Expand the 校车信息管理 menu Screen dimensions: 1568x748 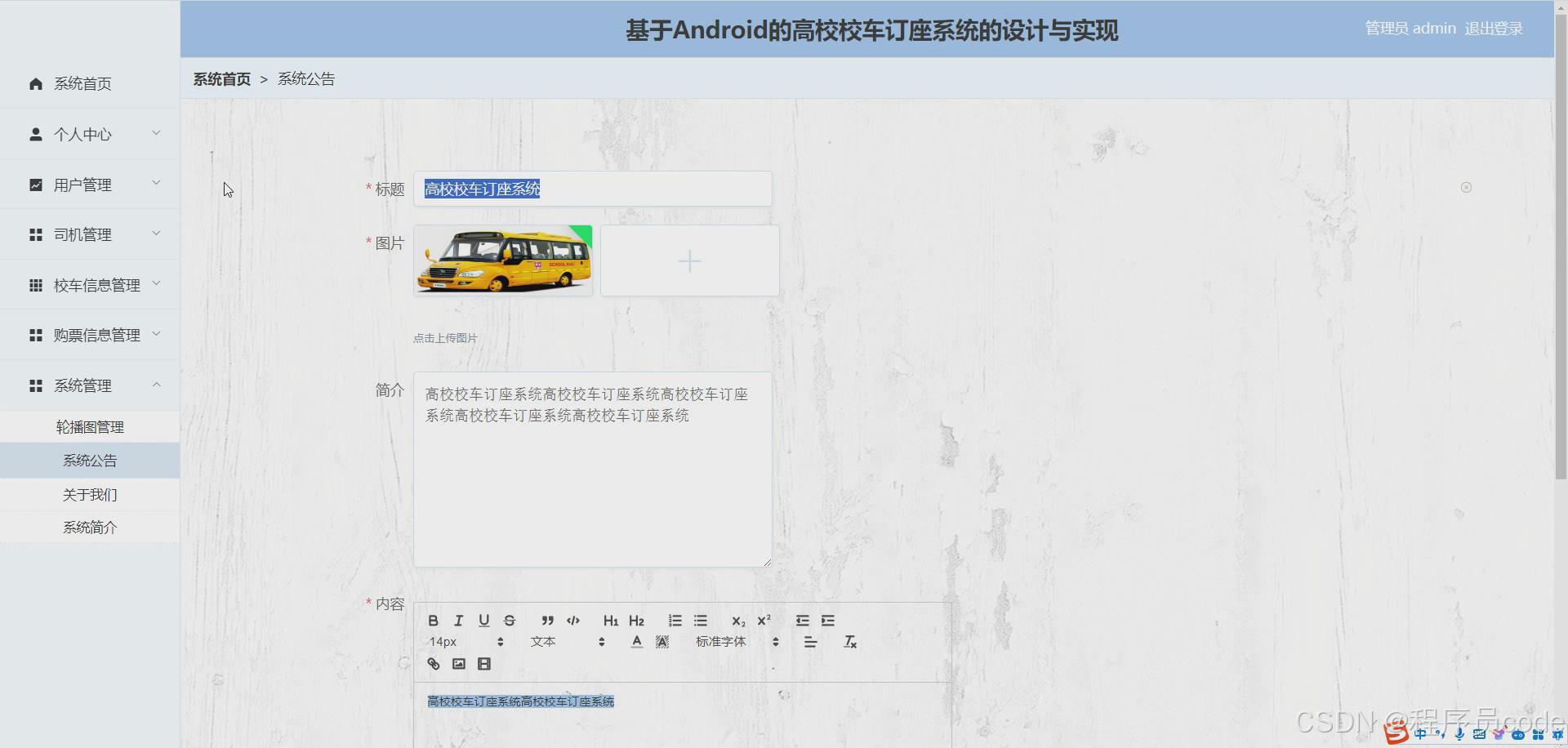tap(90, 285)
